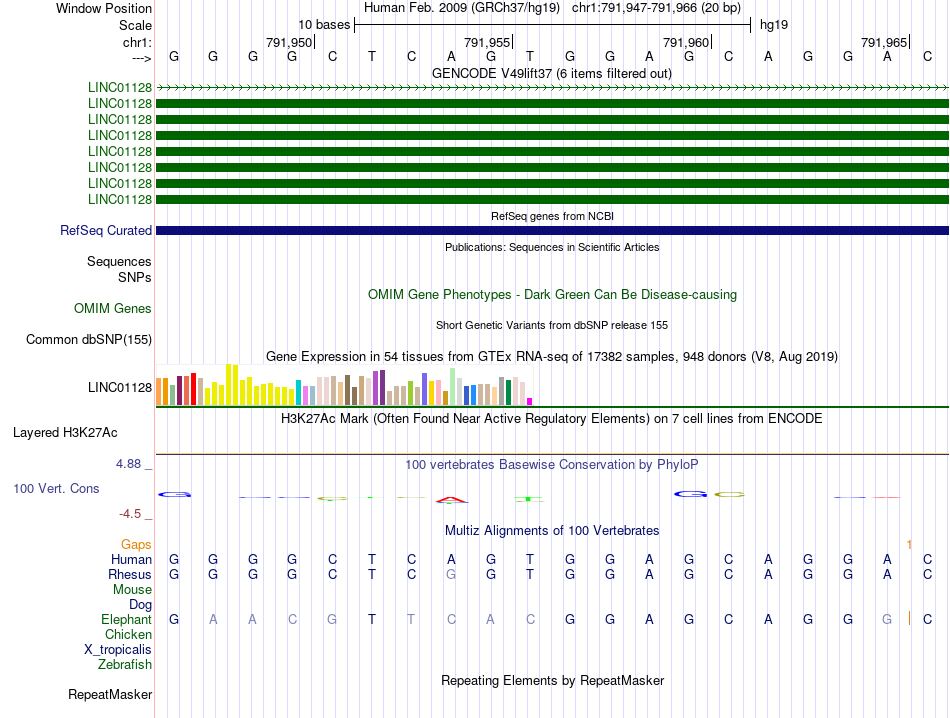Image resolution: width=950 pixels, height=718 pixels.
Task: Click the Zebrafish species label
Action: (125, 664)
